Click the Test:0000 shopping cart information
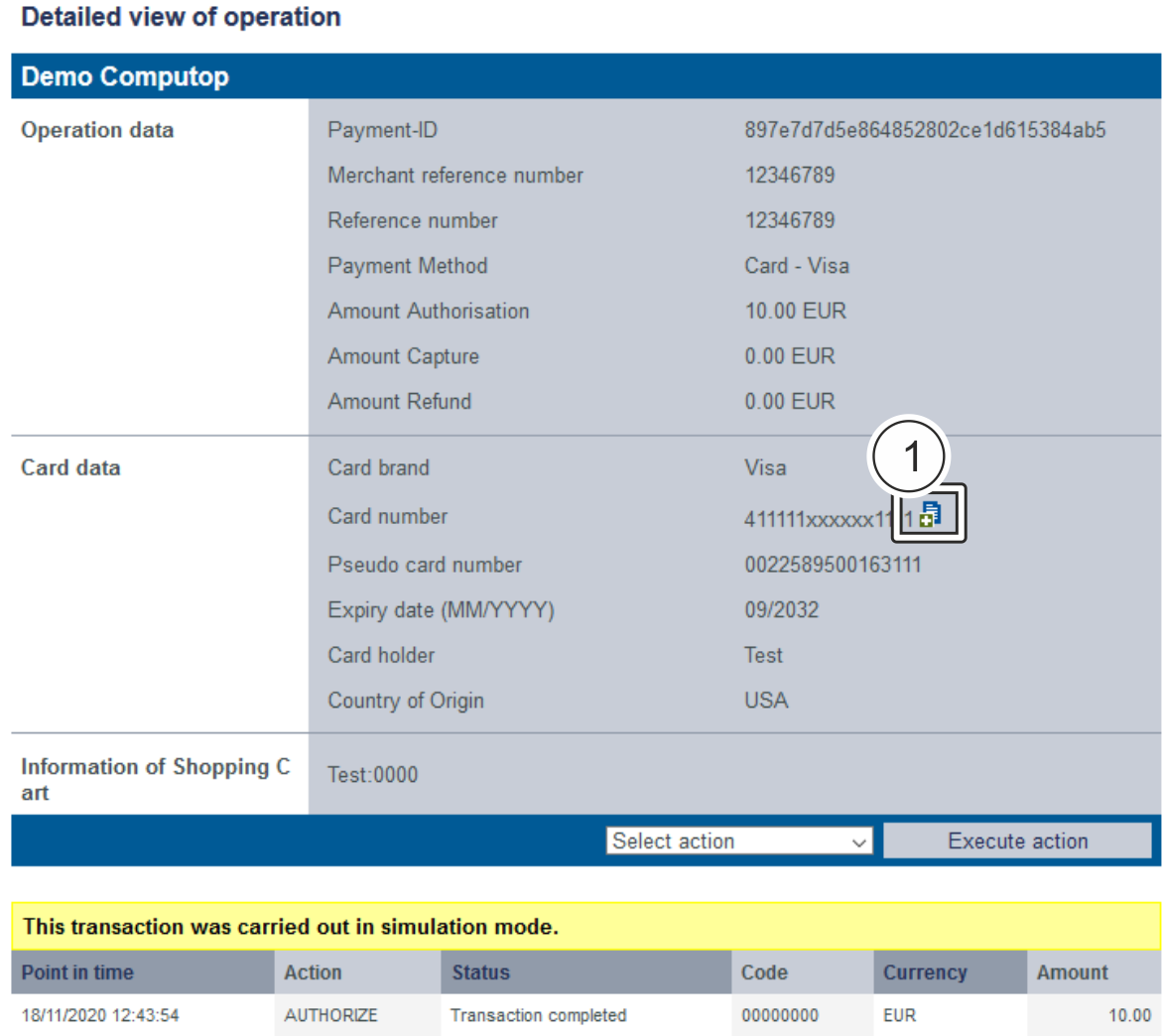Viewport: 1163px width, 1036px height. point(373,775)
